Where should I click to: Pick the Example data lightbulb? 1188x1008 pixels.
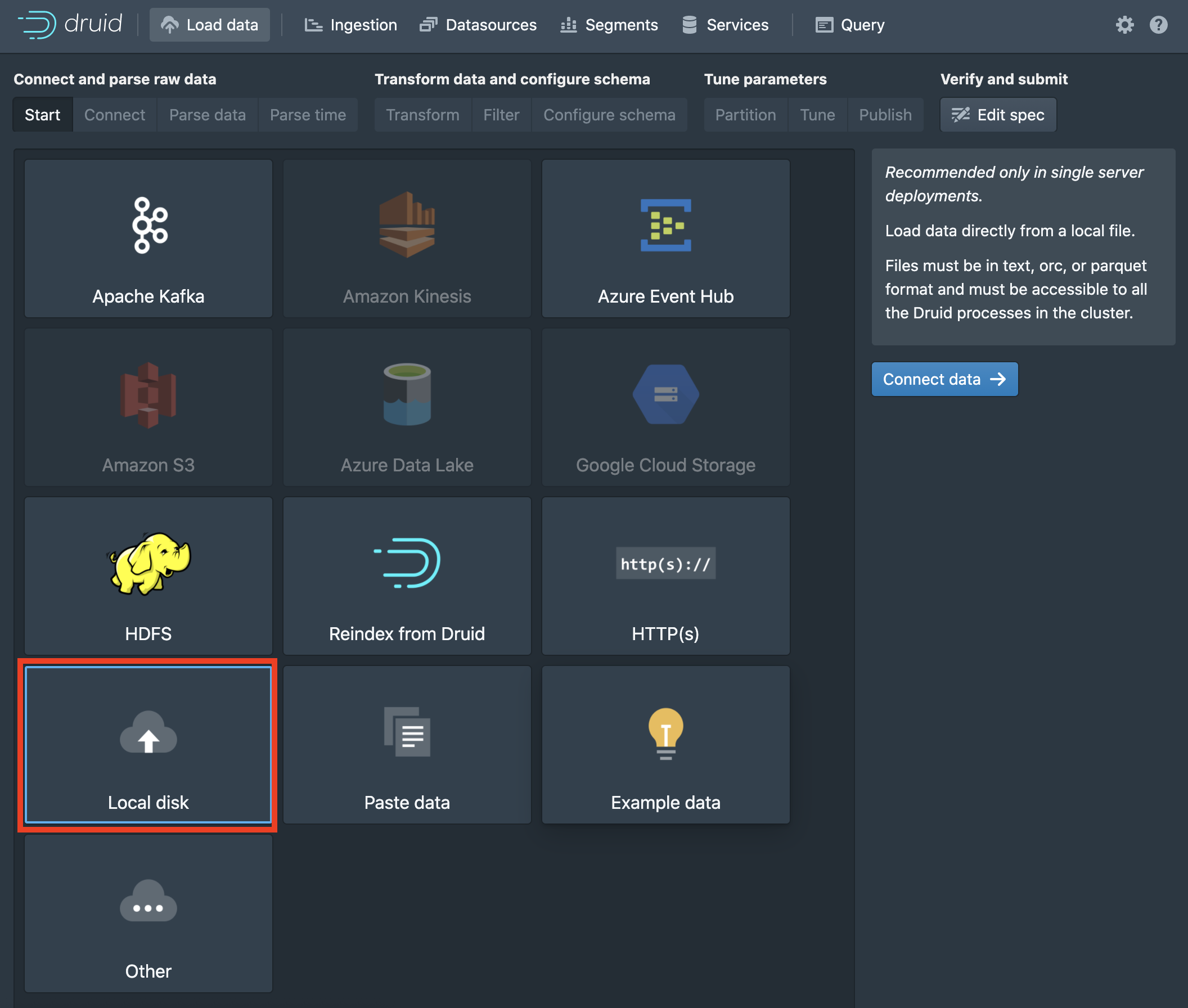tap(665, 732)
